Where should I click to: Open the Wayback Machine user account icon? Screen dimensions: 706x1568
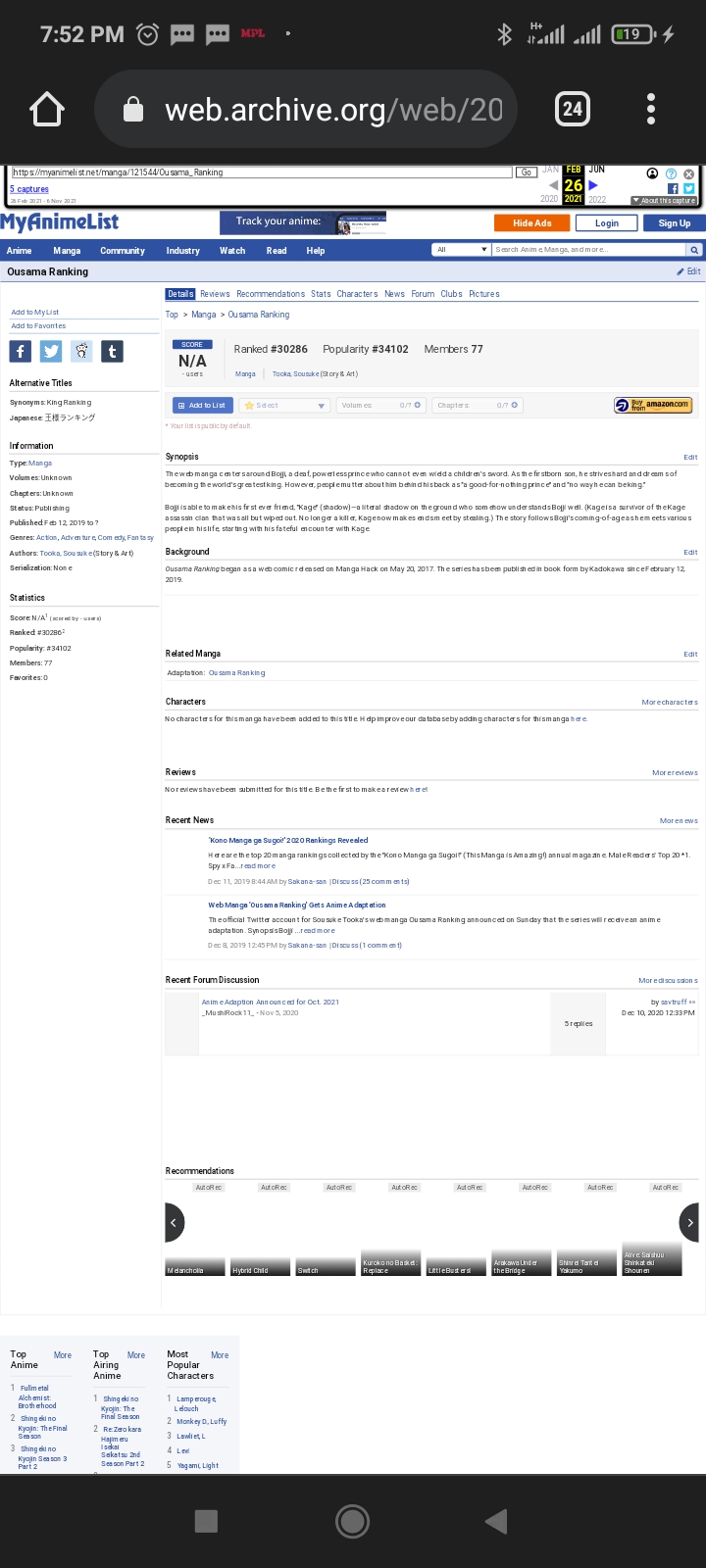click(652, 173)
